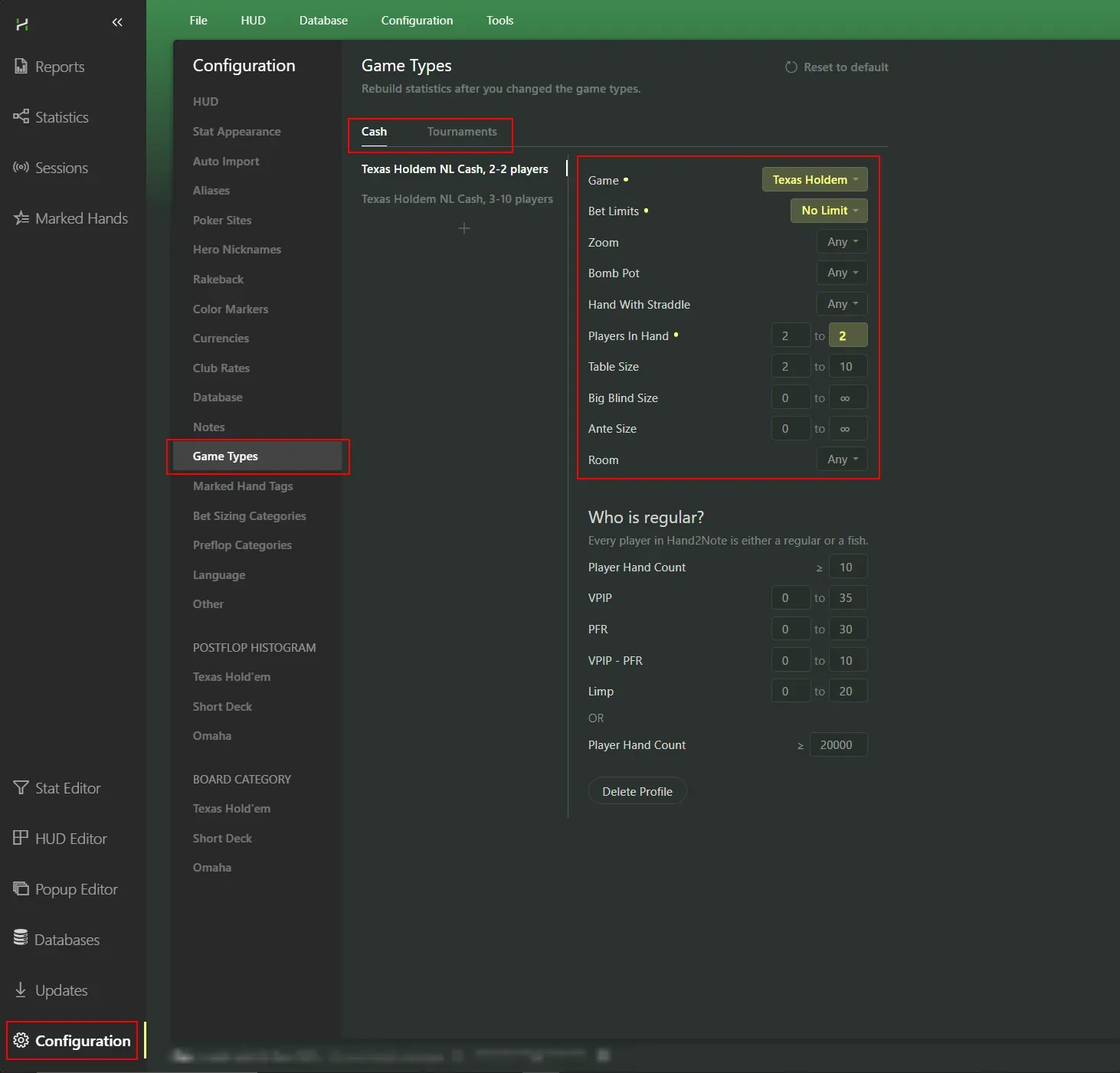Image resolution: width=1120 pixels, height=1073 pixels.
Task: Click the HUD Editor icon
Action: 21,839
